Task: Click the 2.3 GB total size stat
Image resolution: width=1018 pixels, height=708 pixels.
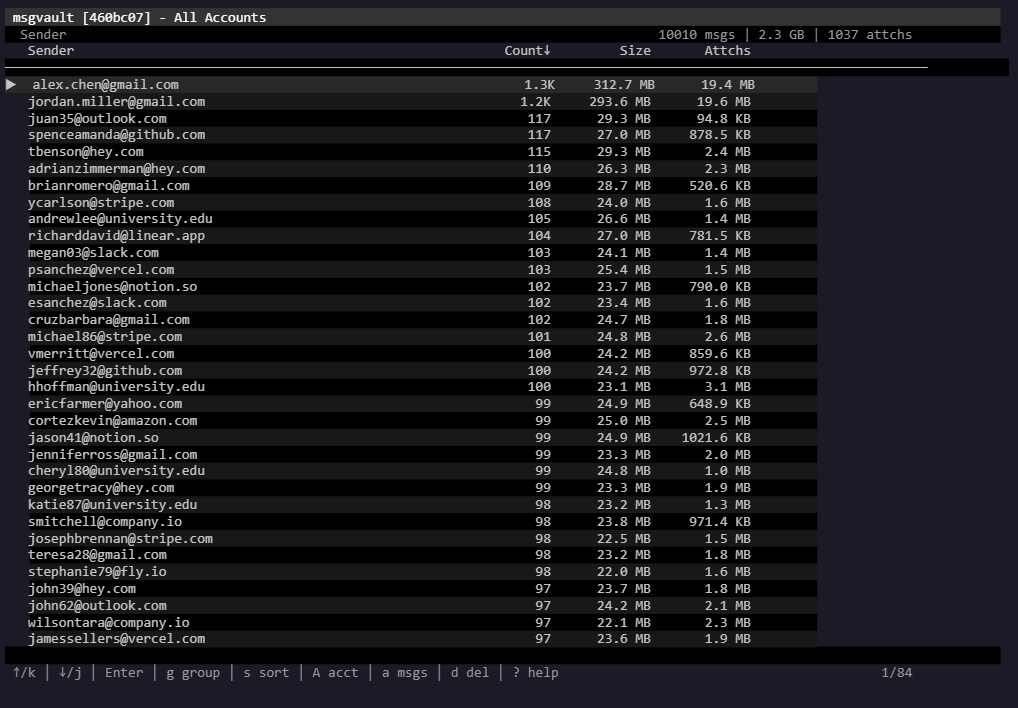Action: [x=781, y=35]
